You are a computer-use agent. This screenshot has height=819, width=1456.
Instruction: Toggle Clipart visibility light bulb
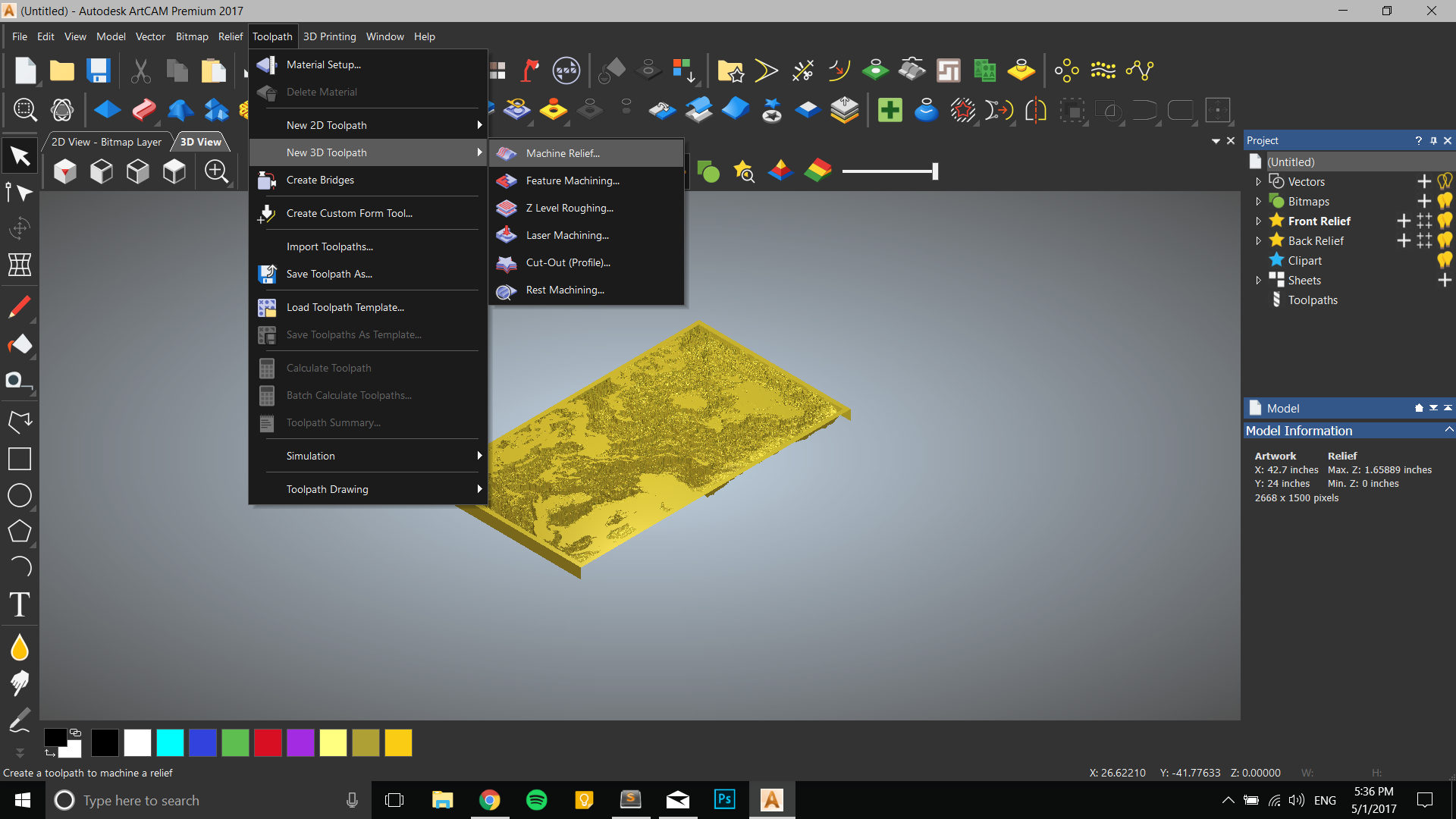click(1445, 260)
